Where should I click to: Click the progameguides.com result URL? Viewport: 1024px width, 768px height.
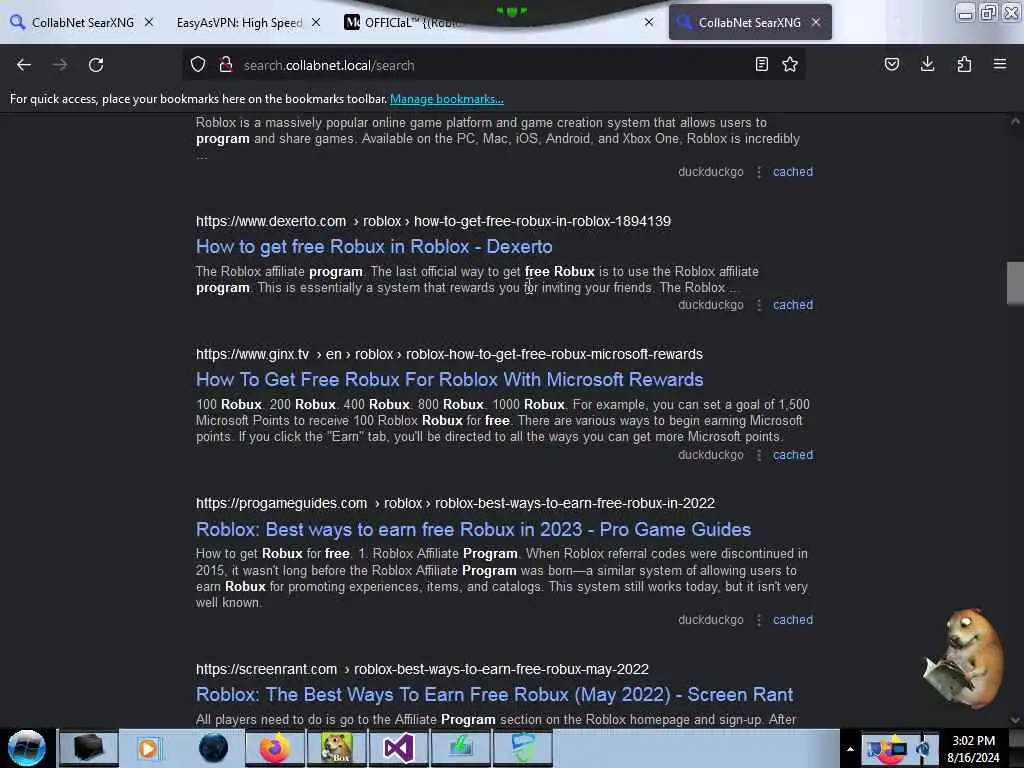click(455, 504)
